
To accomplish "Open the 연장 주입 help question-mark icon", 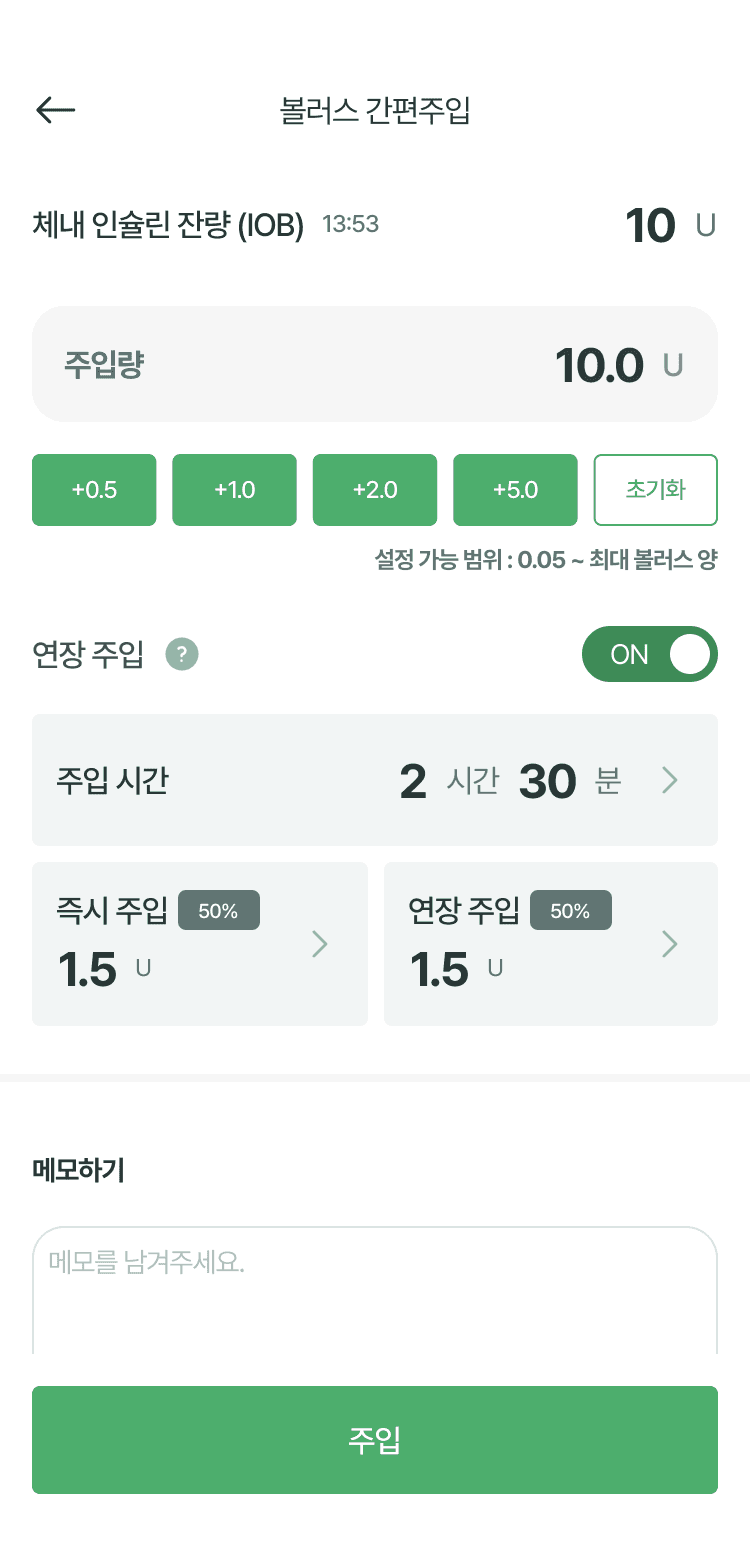I will (182, 655).
